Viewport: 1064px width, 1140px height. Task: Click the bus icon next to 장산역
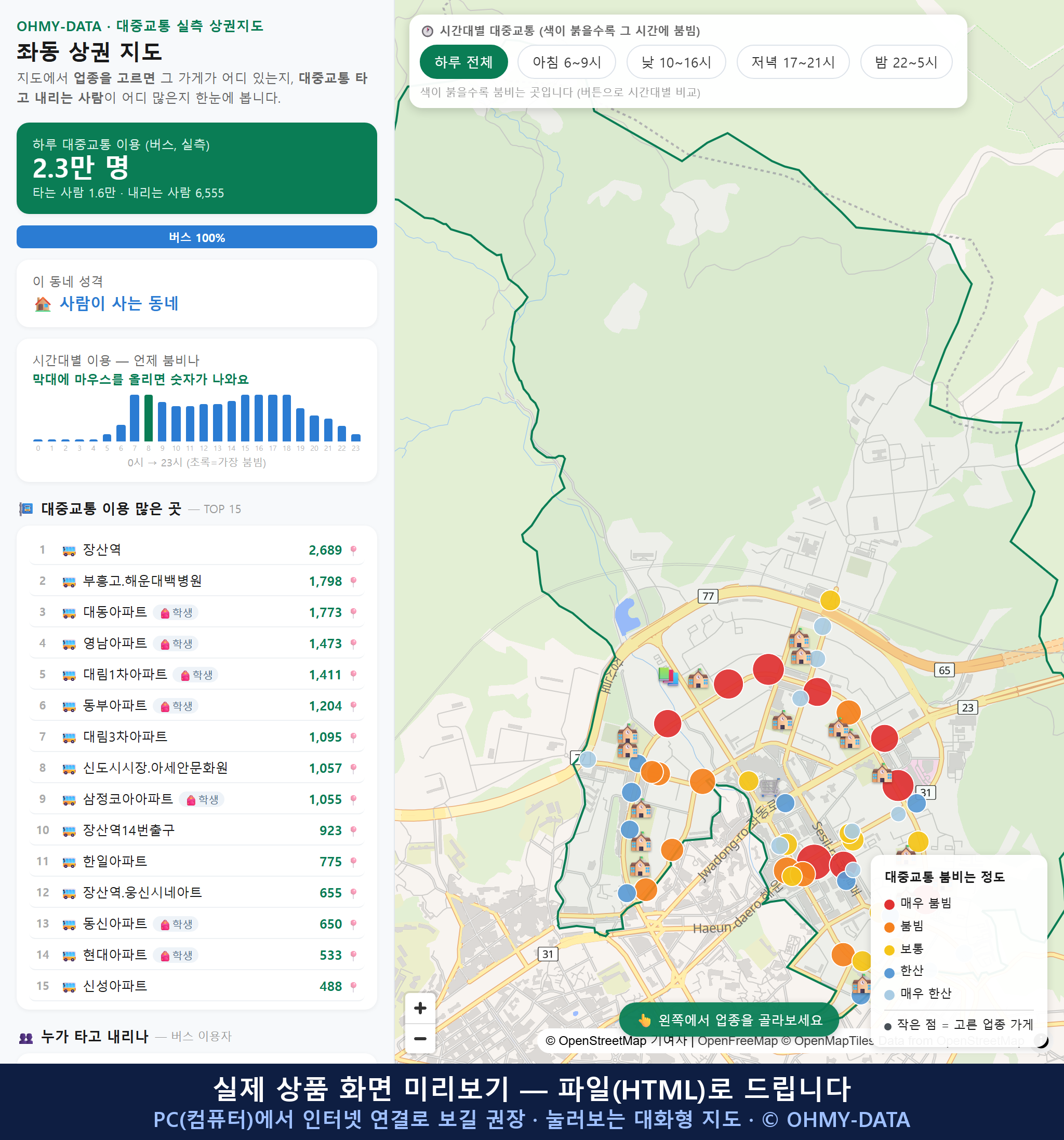pos(69,551)
